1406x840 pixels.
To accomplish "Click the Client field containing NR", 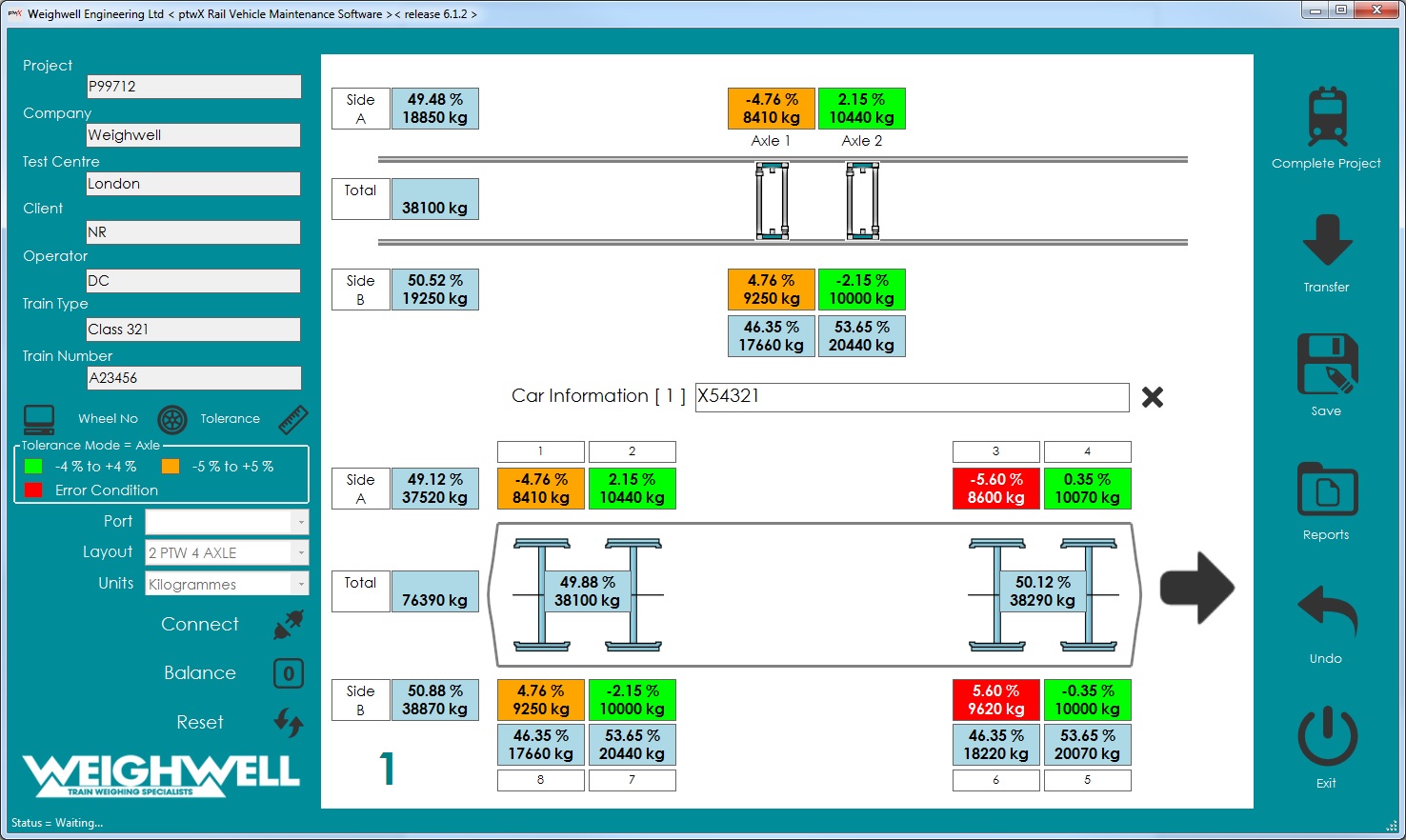I will point(193,232).
